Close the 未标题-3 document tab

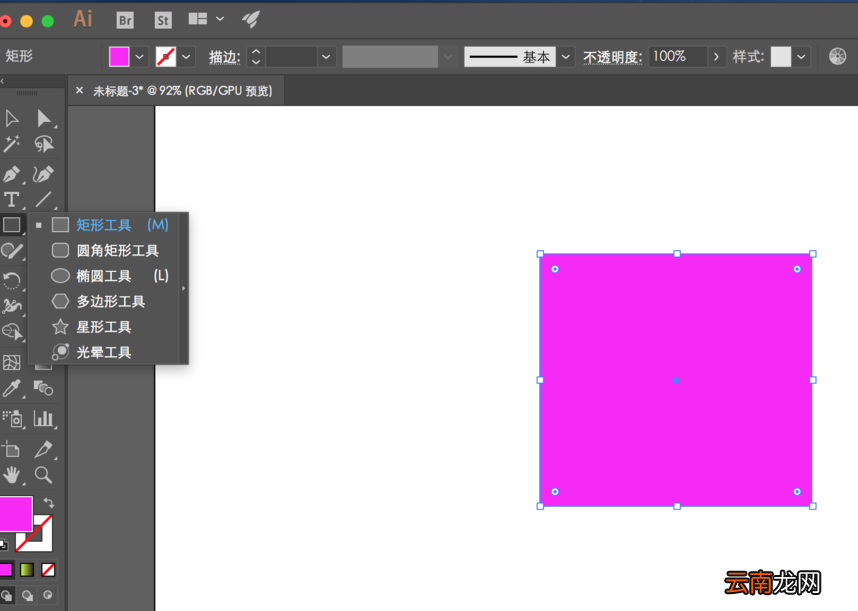pyautogui.click(x=79, y=90)
